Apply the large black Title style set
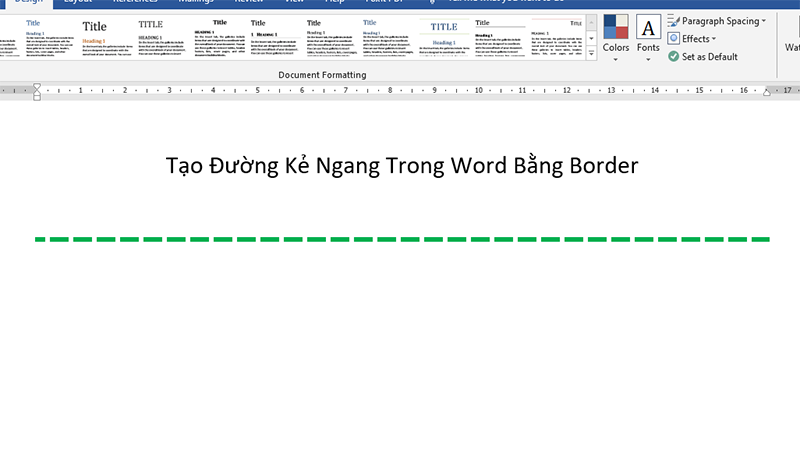Viewport: 800px width, 450px height. click(94, 35)
